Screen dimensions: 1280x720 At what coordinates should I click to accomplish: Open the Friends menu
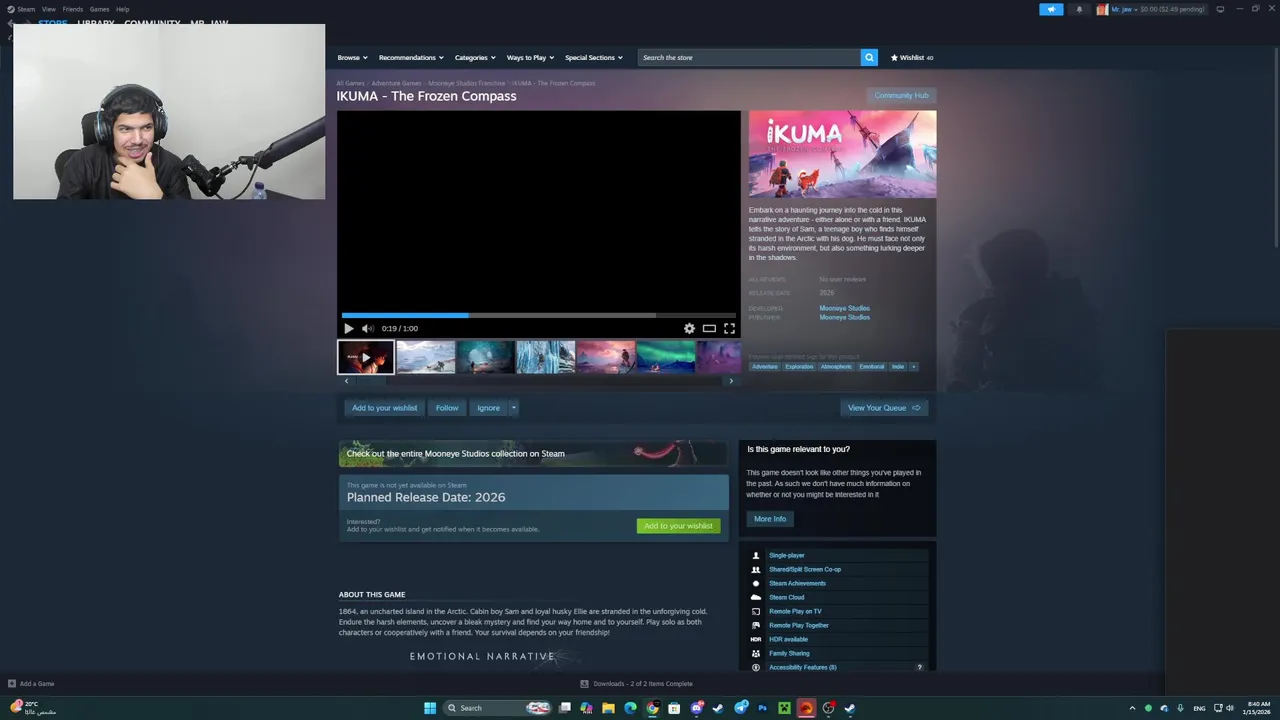(x=73, y=9)
